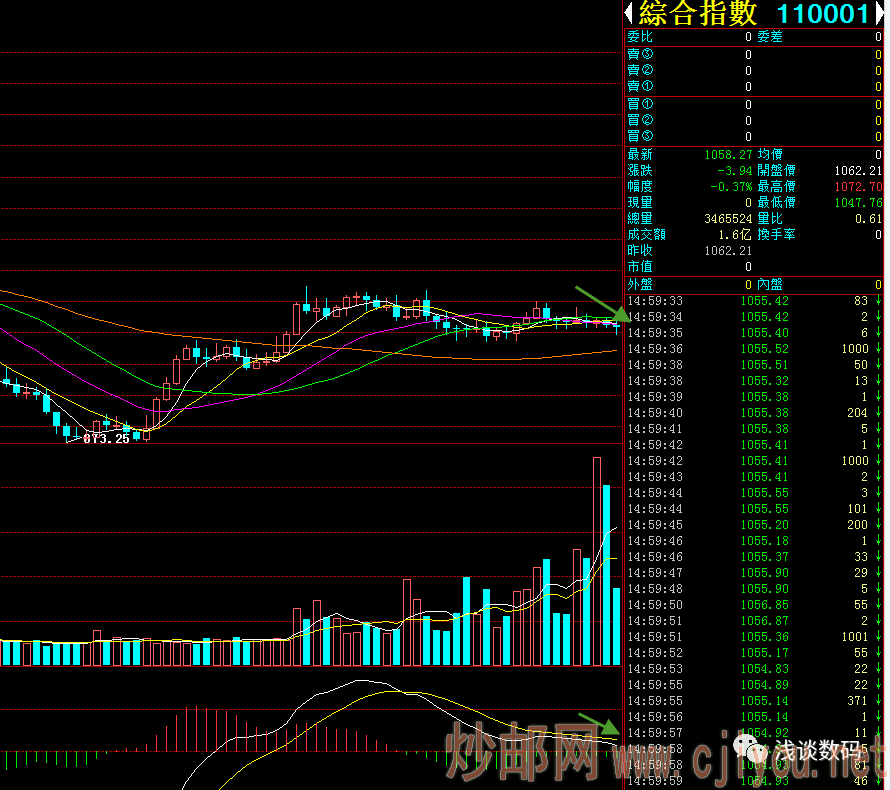The image size is (891, 790).
Task: Click the 外盤 label in the quote panel
Action: [640, 285]
